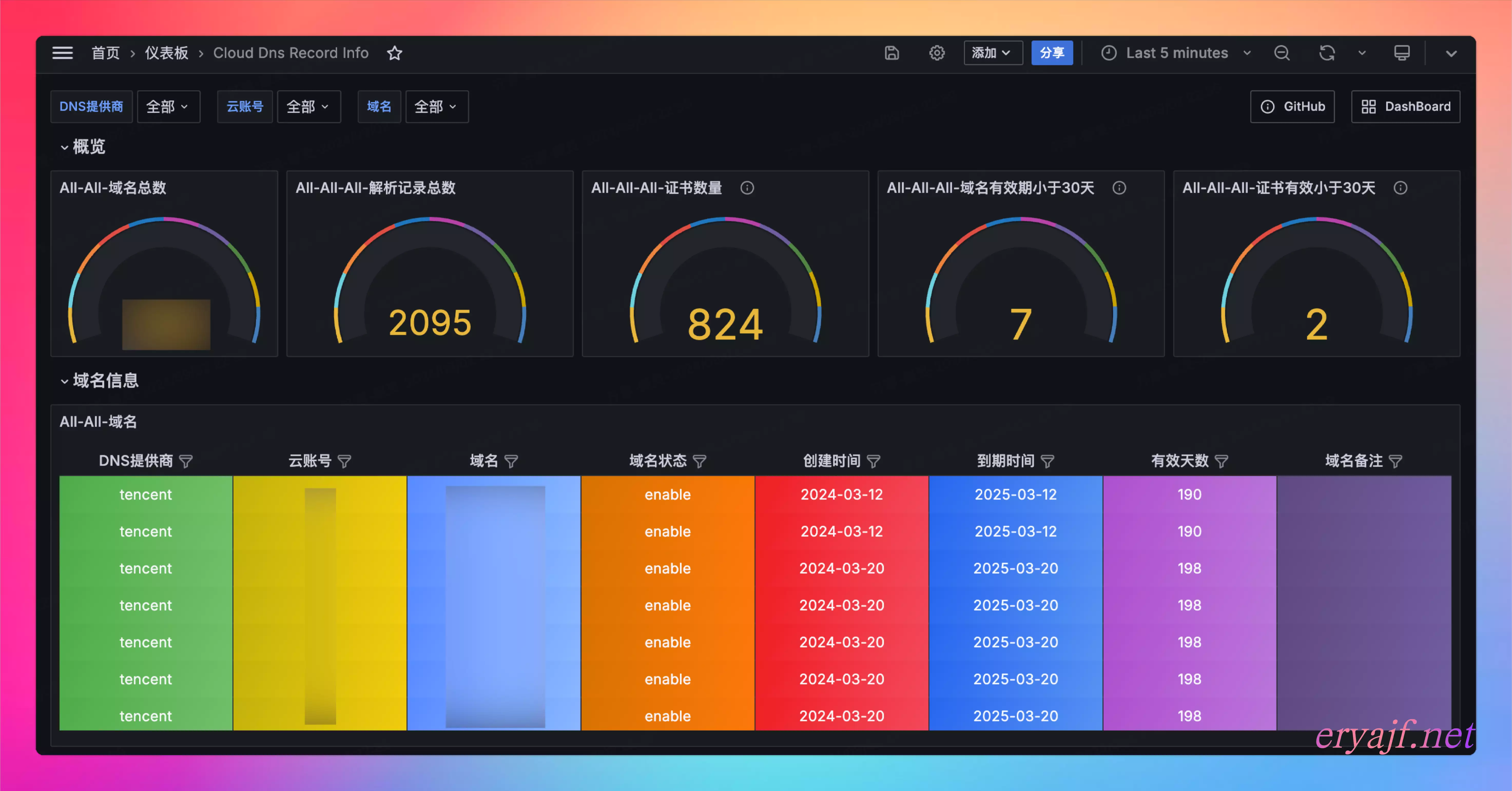Star the Cloud Dns Record Info dashboard
1512x791 pixels.
click(x=394, y=53)
